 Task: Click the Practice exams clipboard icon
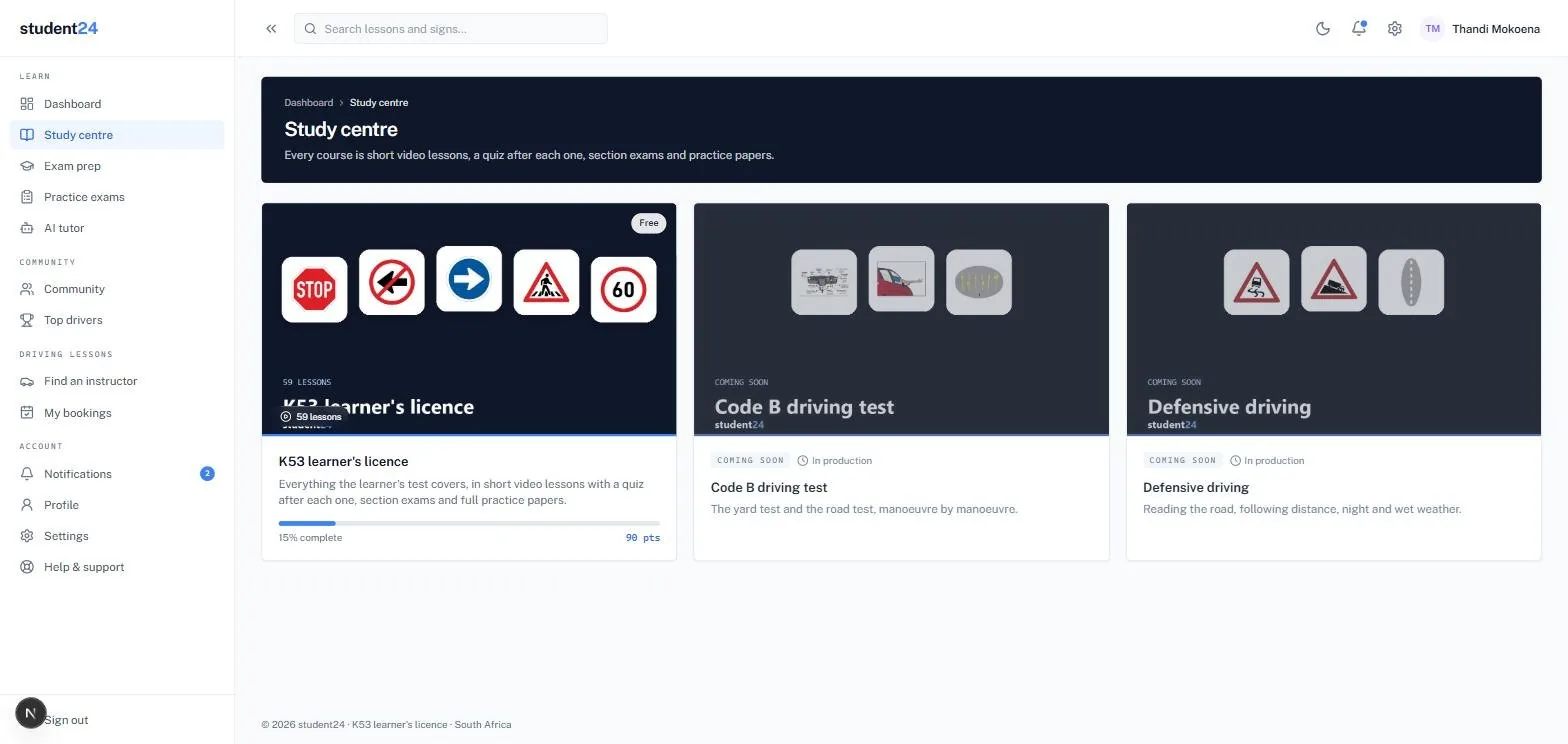pos(27,197)
